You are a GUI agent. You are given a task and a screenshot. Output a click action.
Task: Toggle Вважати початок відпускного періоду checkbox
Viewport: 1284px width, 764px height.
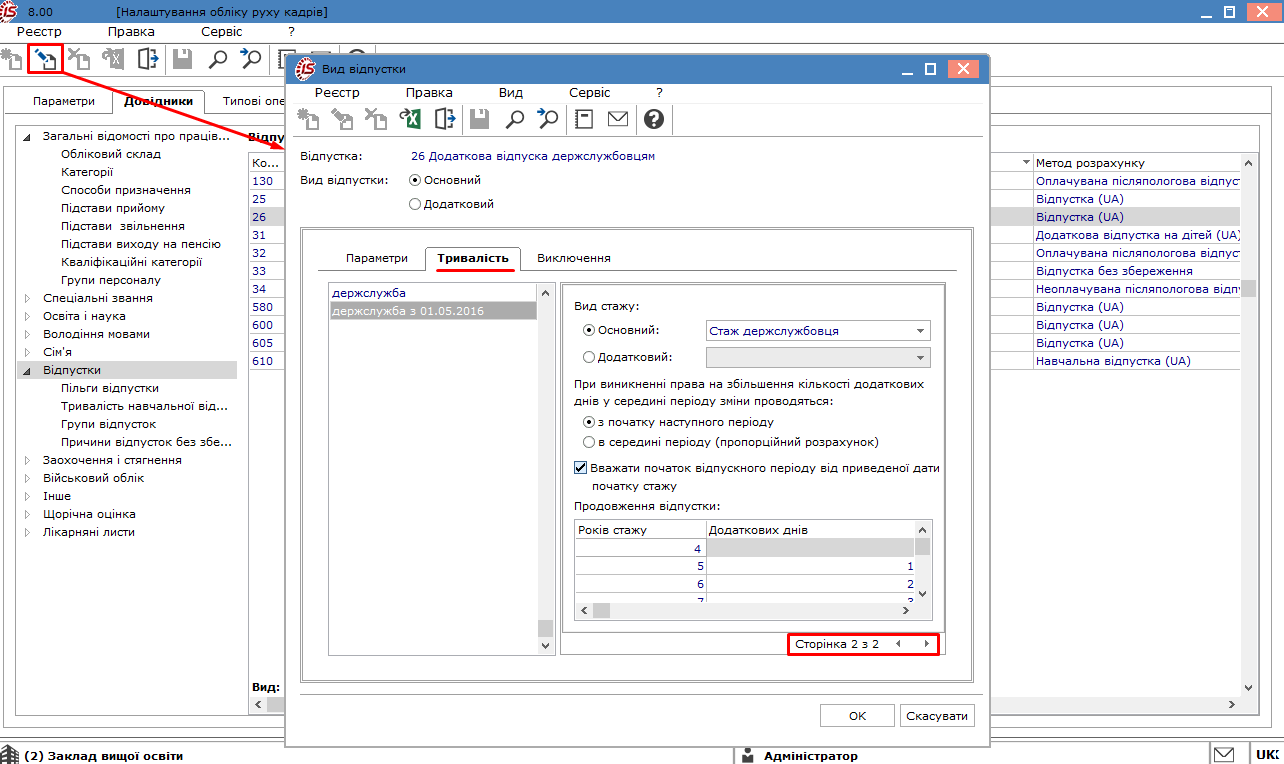580,467
